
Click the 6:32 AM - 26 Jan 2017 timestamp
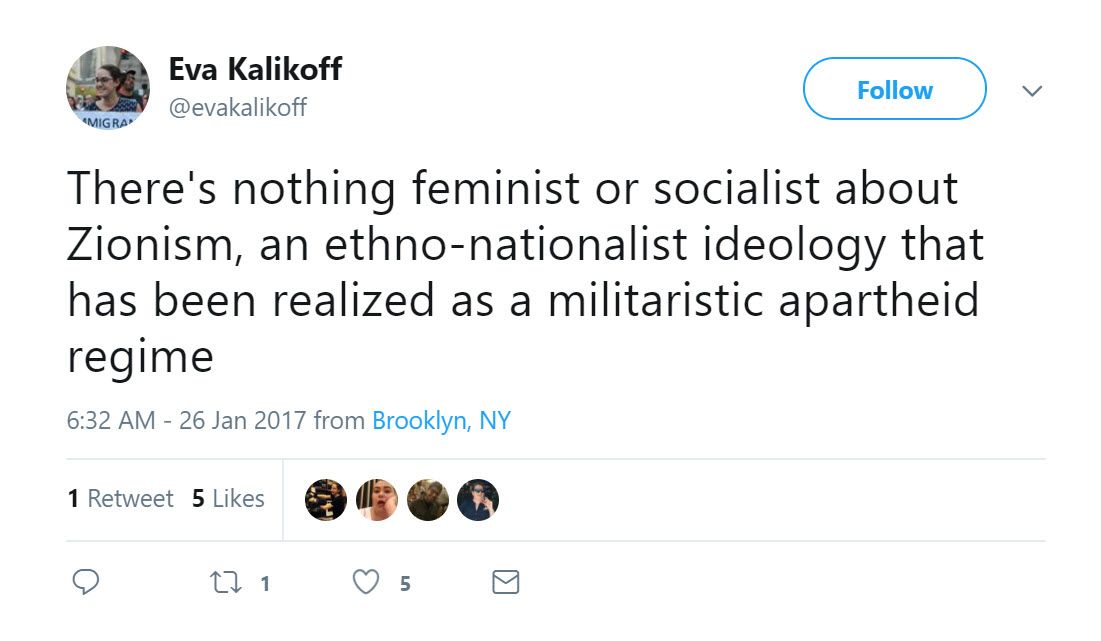[187, 421]
